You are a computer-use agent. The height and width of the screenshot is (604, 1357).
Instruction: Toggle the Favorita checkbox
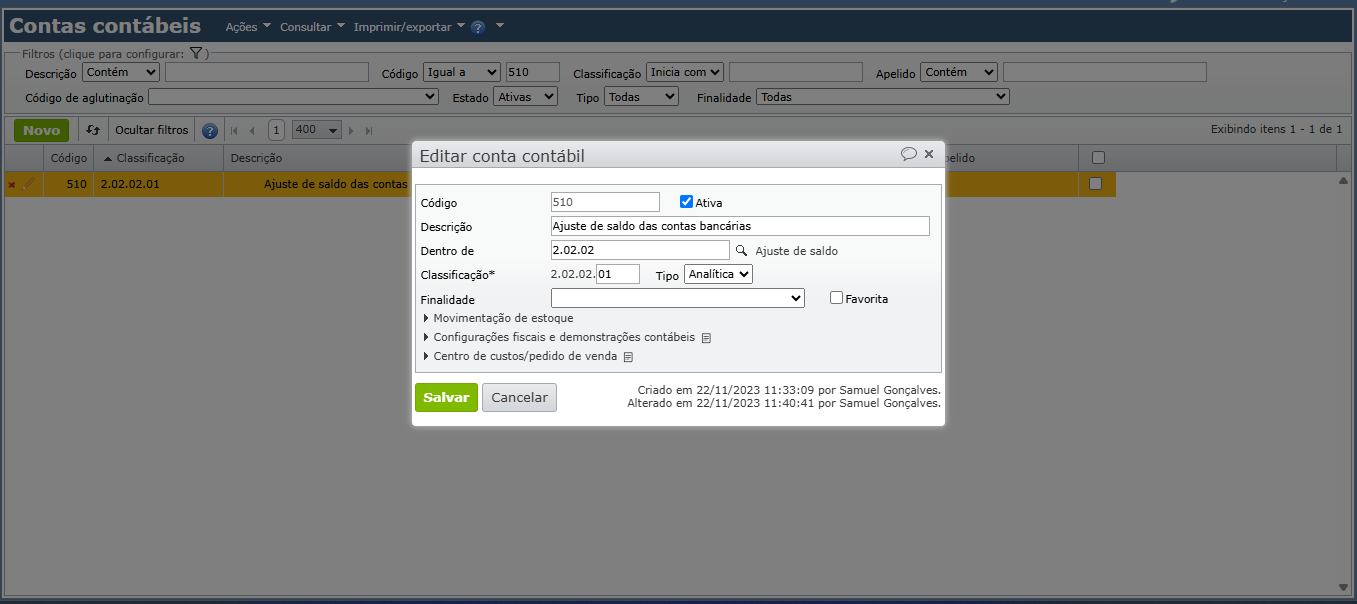(x=837, y=298)
